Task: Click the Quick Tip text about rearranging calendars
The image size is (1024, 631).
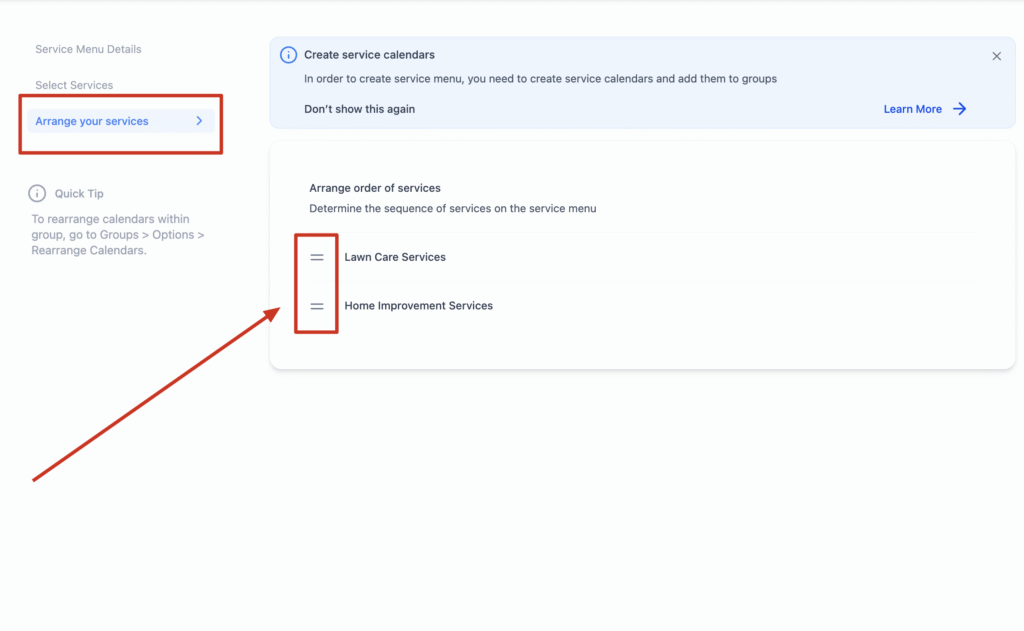Action: pos(117,235)
